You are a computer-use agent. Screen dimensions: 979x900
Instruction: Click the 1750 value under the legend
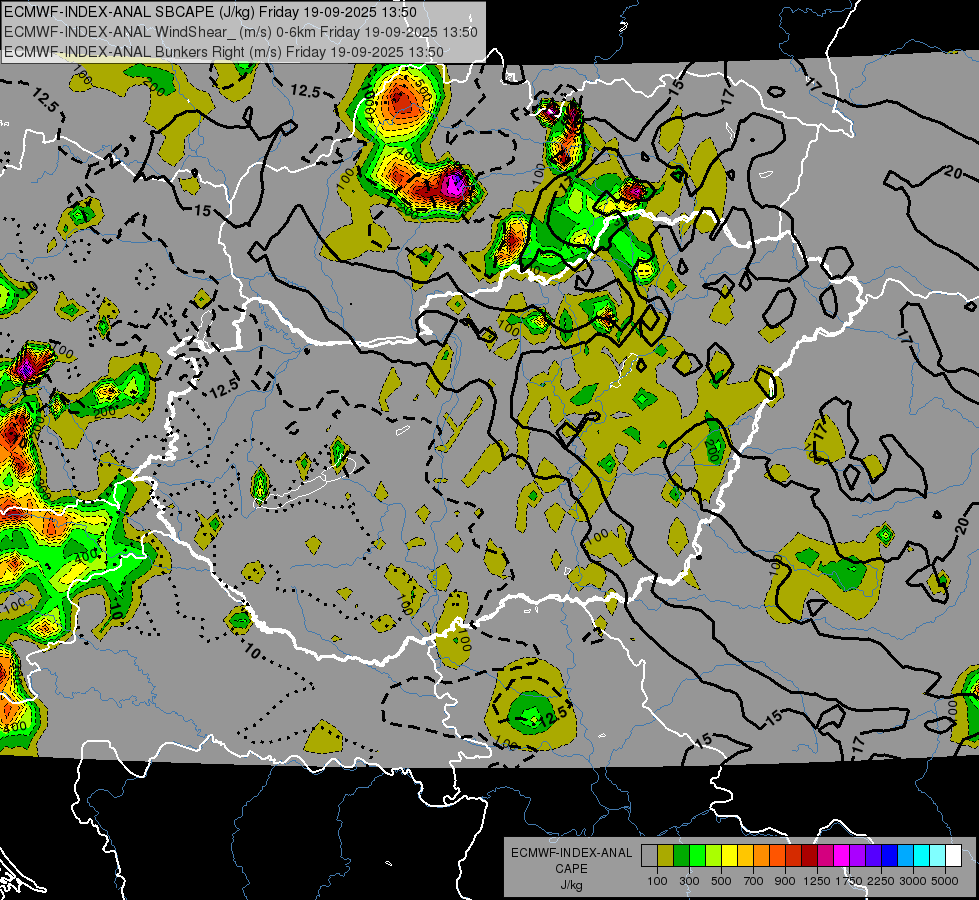point(849,881)
